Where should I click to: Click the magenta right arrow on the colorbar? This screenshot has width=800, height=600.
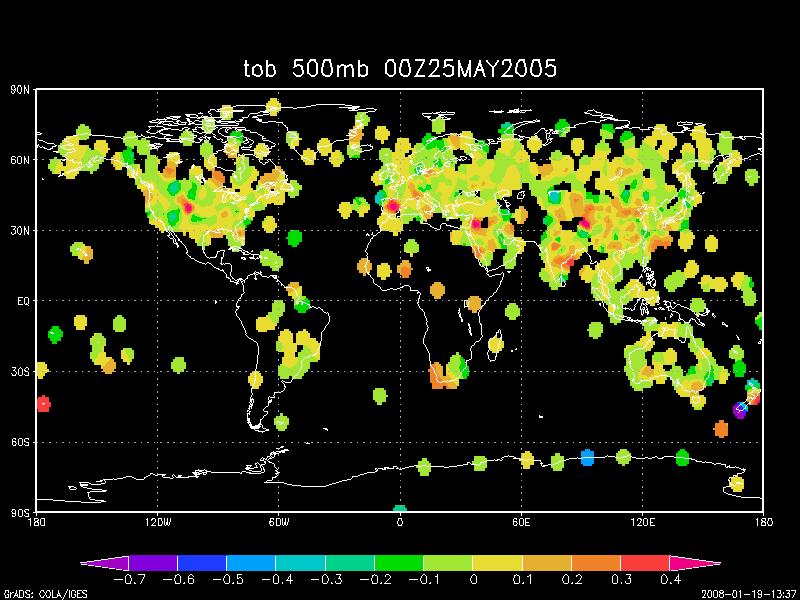coord(705,563)
